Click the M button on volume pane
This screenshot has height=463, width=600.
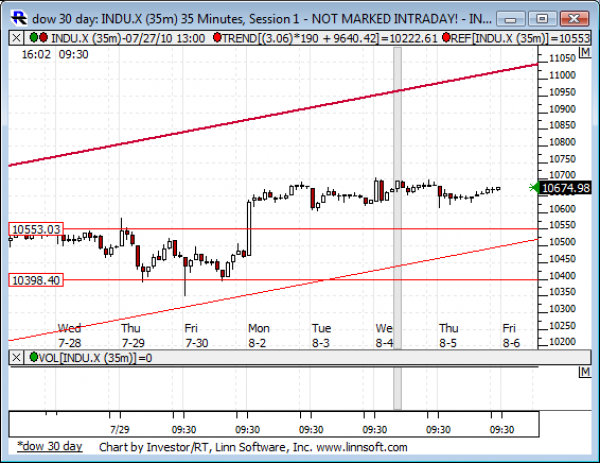[x=585, y=372]
